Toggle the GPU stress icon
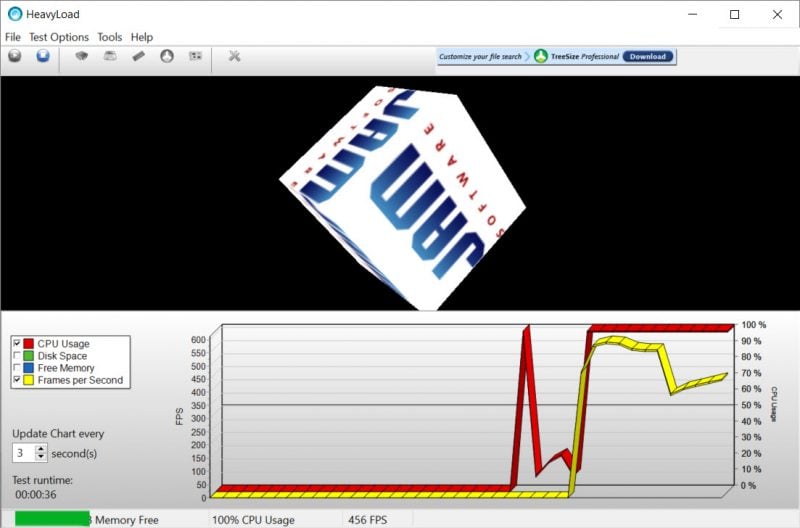Image resolution: width=800 pixels, height=528 pixels. [x=195, y=56]
